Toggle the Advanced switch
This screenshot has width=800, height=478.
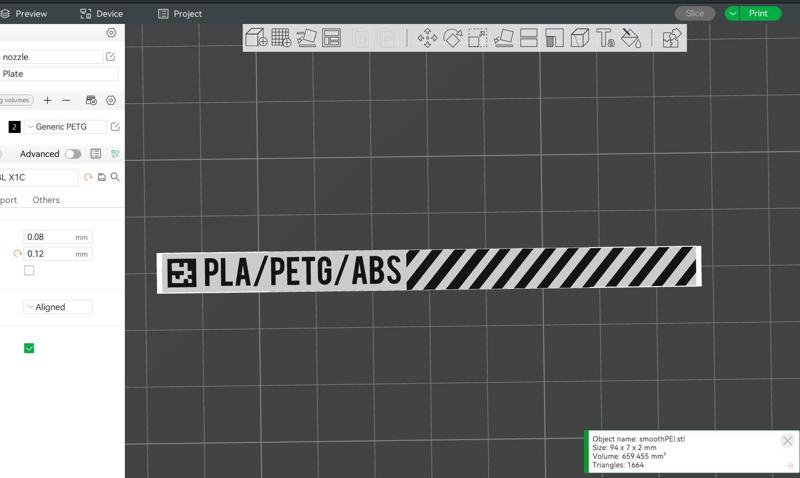(x=73, y=154)
